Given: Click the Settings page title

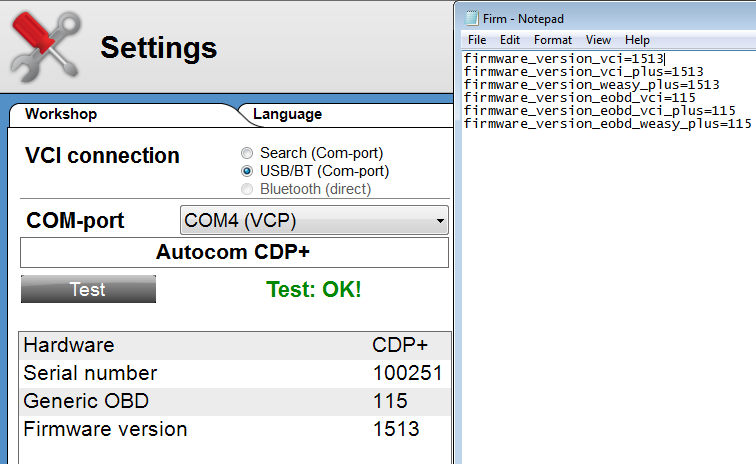Looking at the screenshot, I should 159,48.
